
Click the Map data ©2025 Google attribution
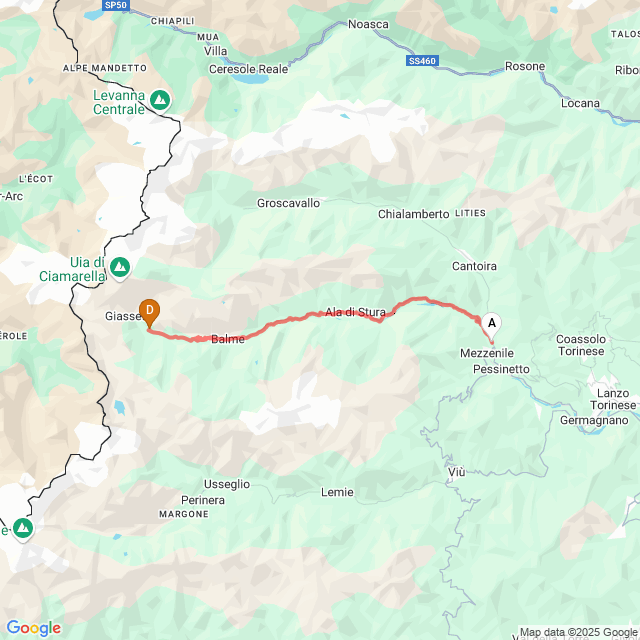coord(578,632)
